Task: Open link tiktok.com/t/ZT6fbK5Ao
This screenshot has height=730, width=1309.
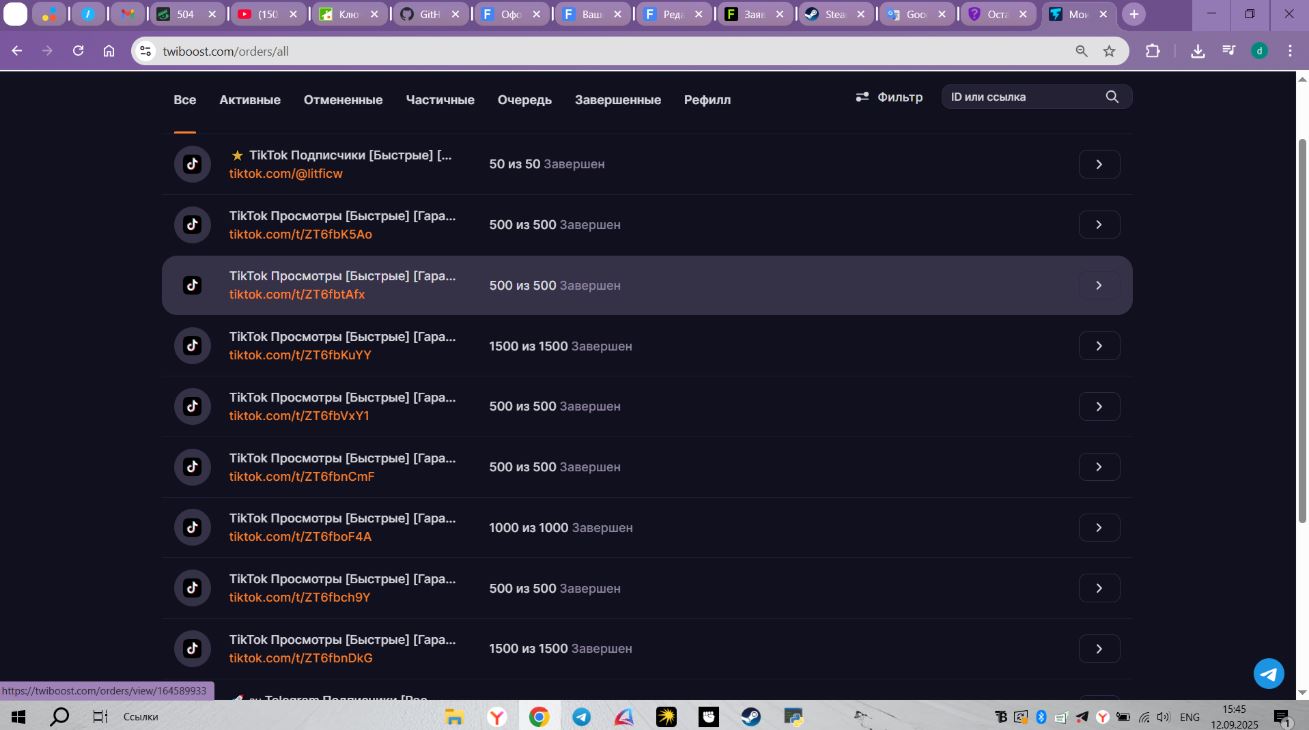Action: pyautogui.click(x=300, y=234)
